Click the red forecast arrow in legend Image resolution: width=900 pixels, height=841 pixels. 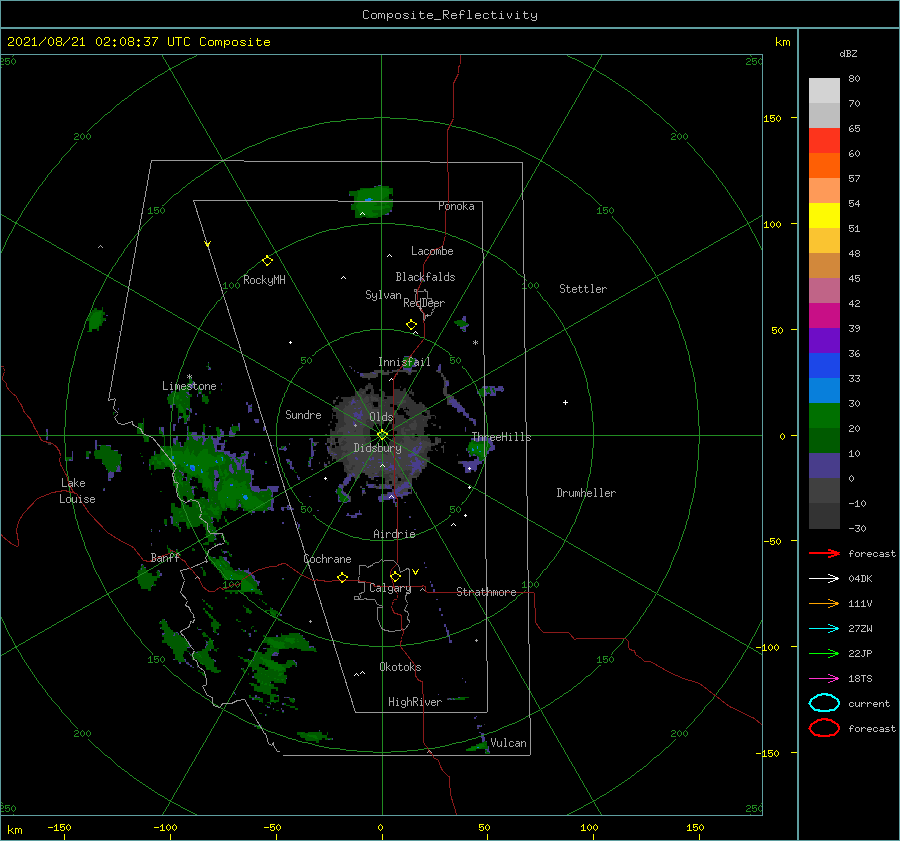824,553
